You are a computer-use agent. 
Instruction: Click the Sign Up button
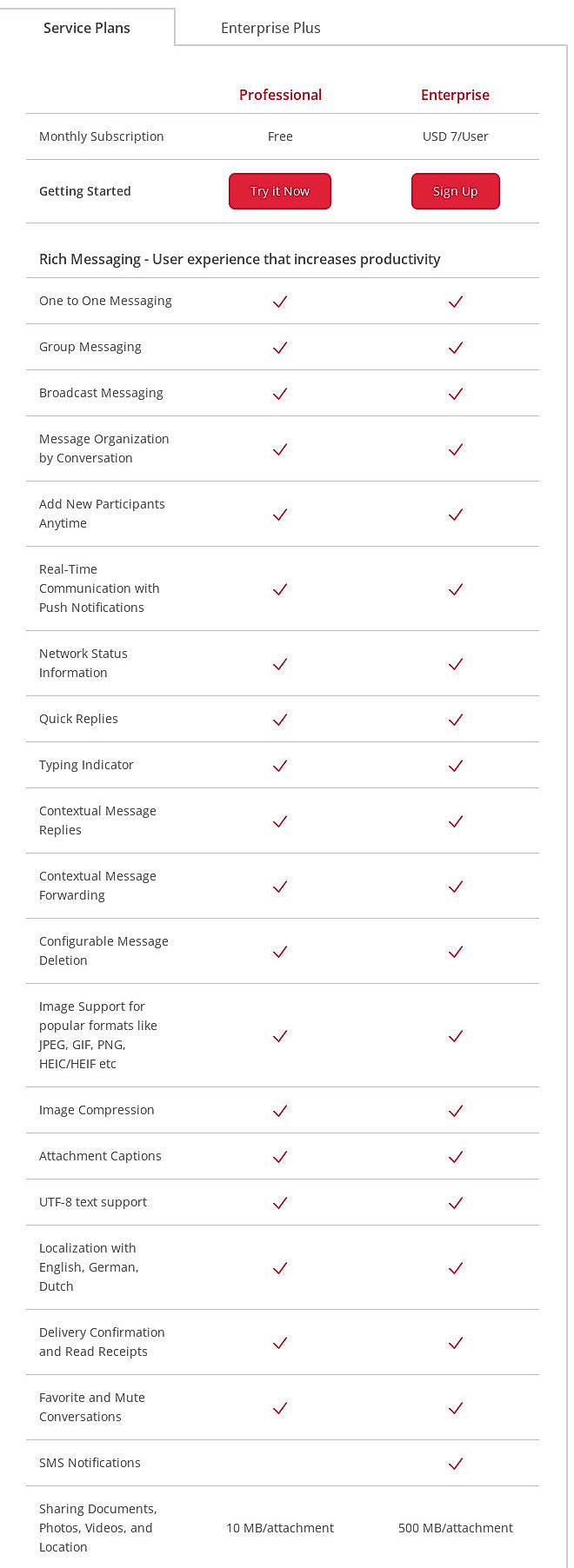click(455, 191)
